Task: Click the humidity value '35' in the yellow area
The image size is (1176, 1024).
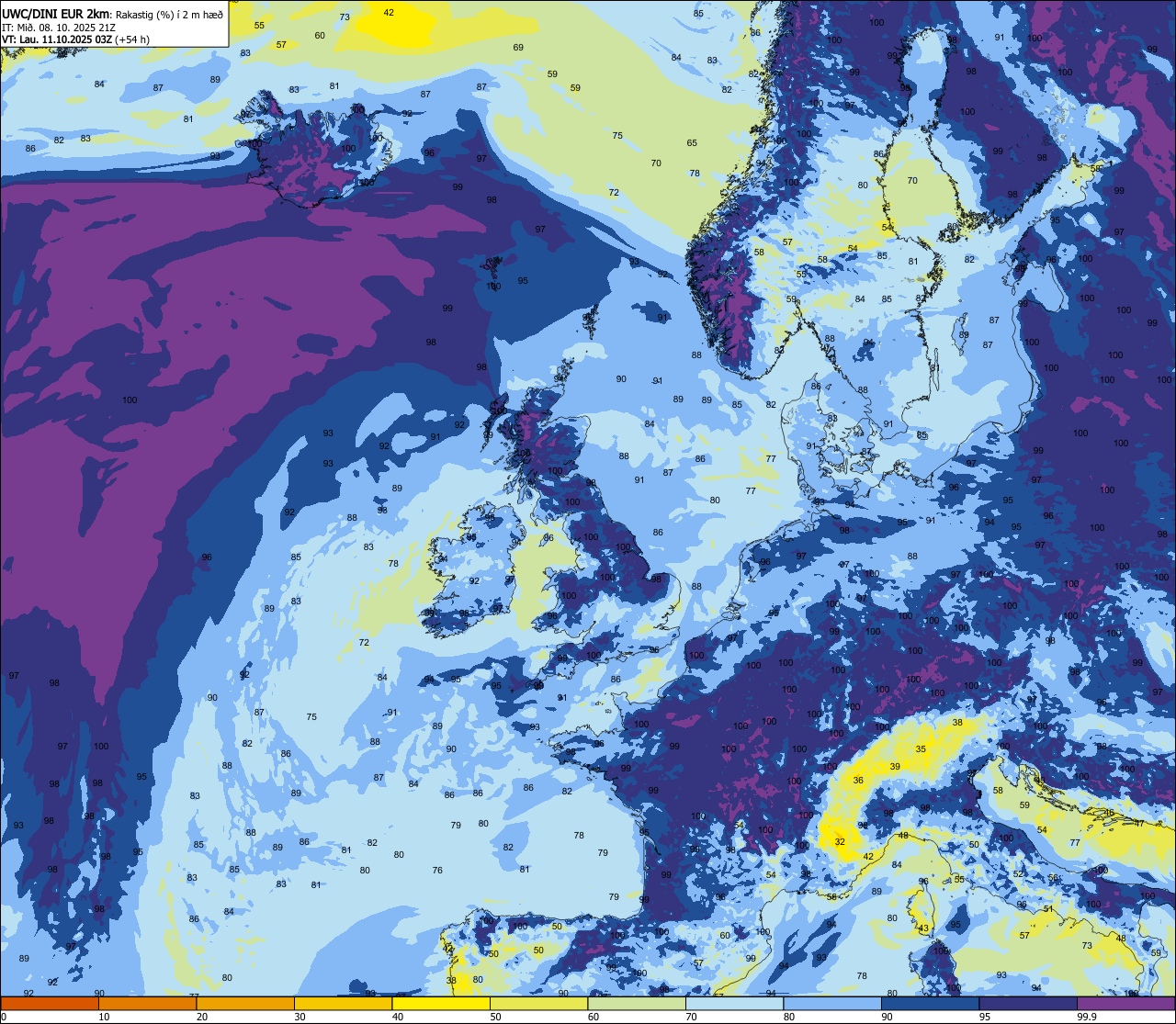Action: point(921,749)
